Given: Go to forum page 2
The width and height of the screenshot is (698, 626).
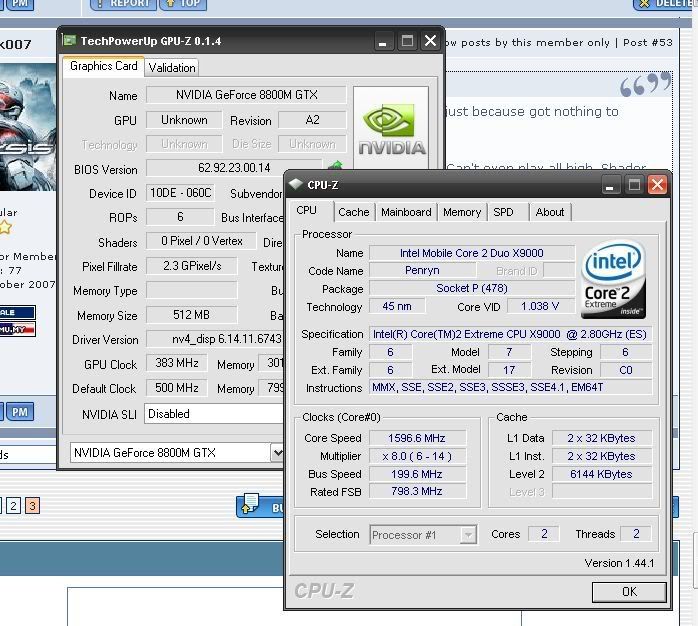Looking at the screenshot, I should (13, 506).
